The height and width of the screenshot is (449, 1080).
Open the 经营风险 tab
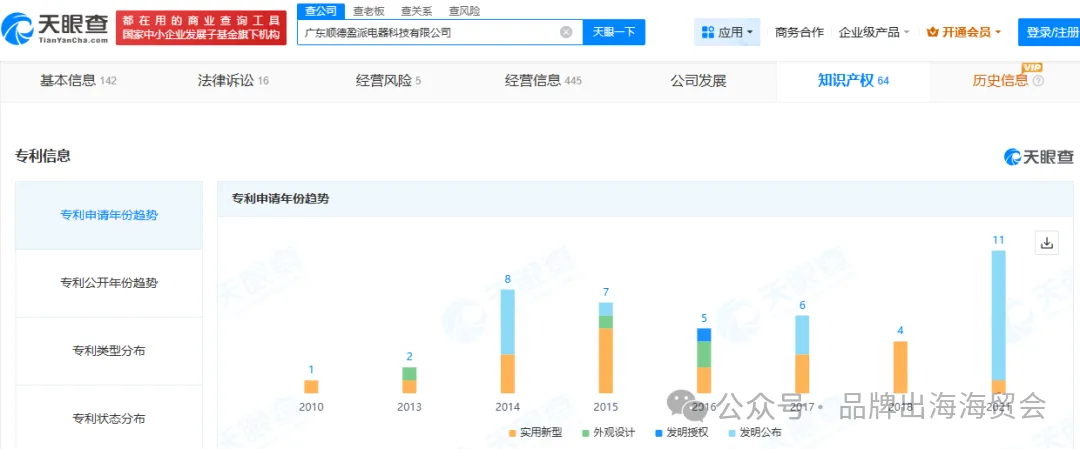[388, 81]
